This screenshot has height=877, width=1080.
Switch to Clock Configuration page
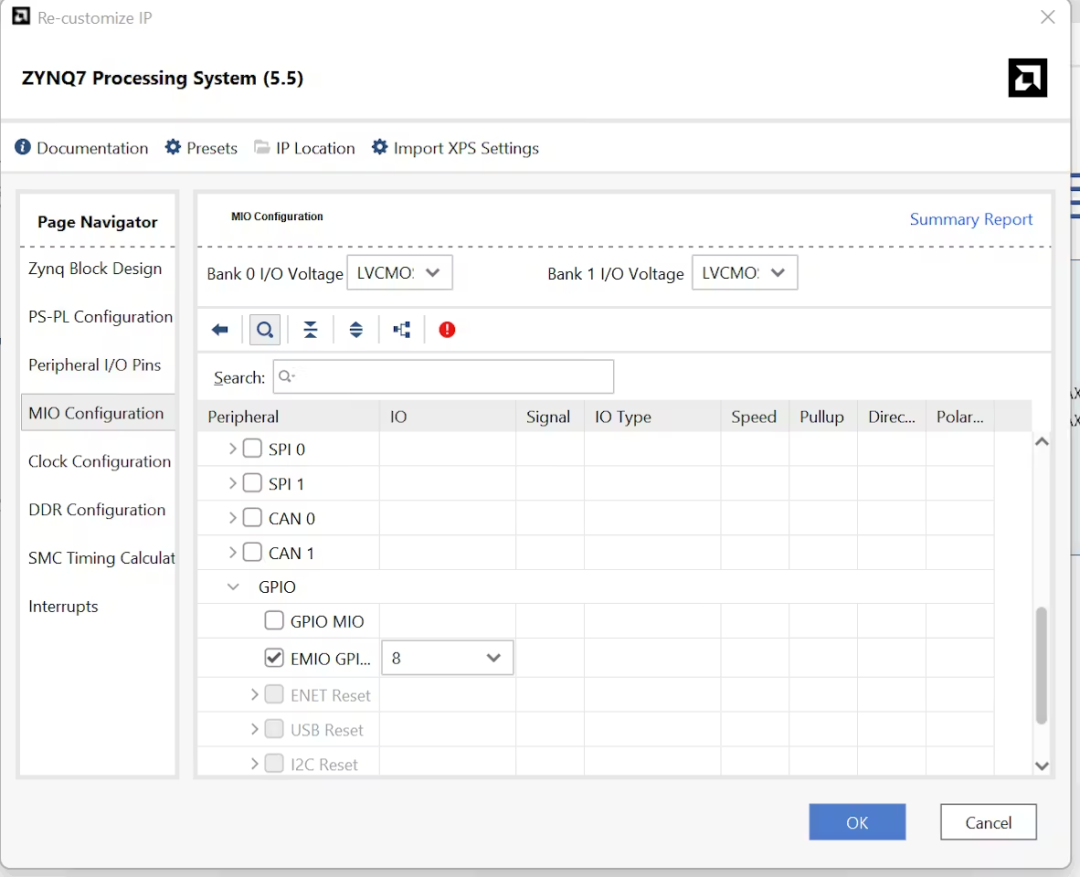pos(99,462)
